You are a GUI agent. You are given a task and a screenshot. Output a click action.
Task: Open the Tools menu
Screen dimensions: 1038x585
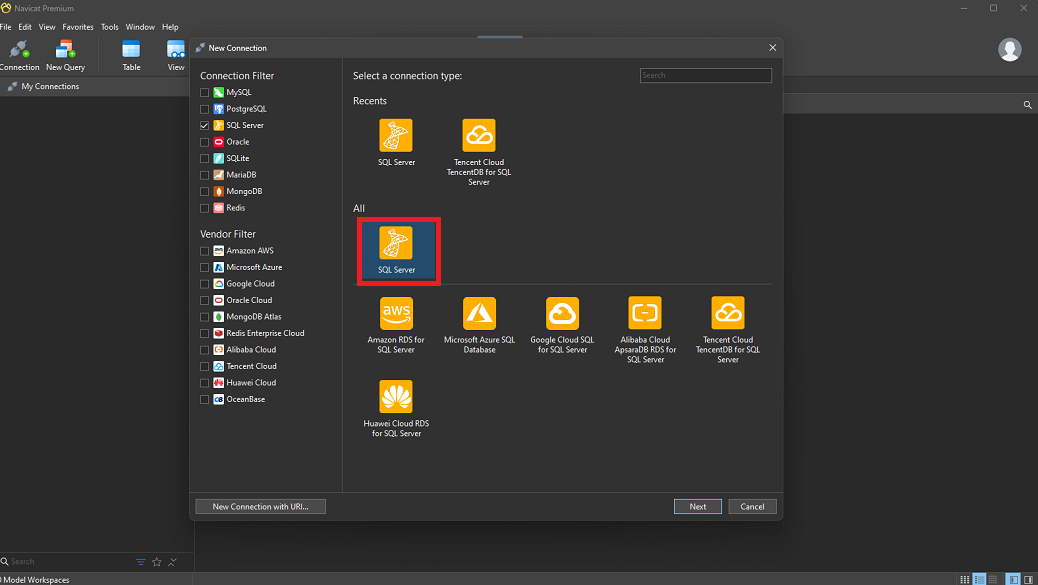coord(110,27)
